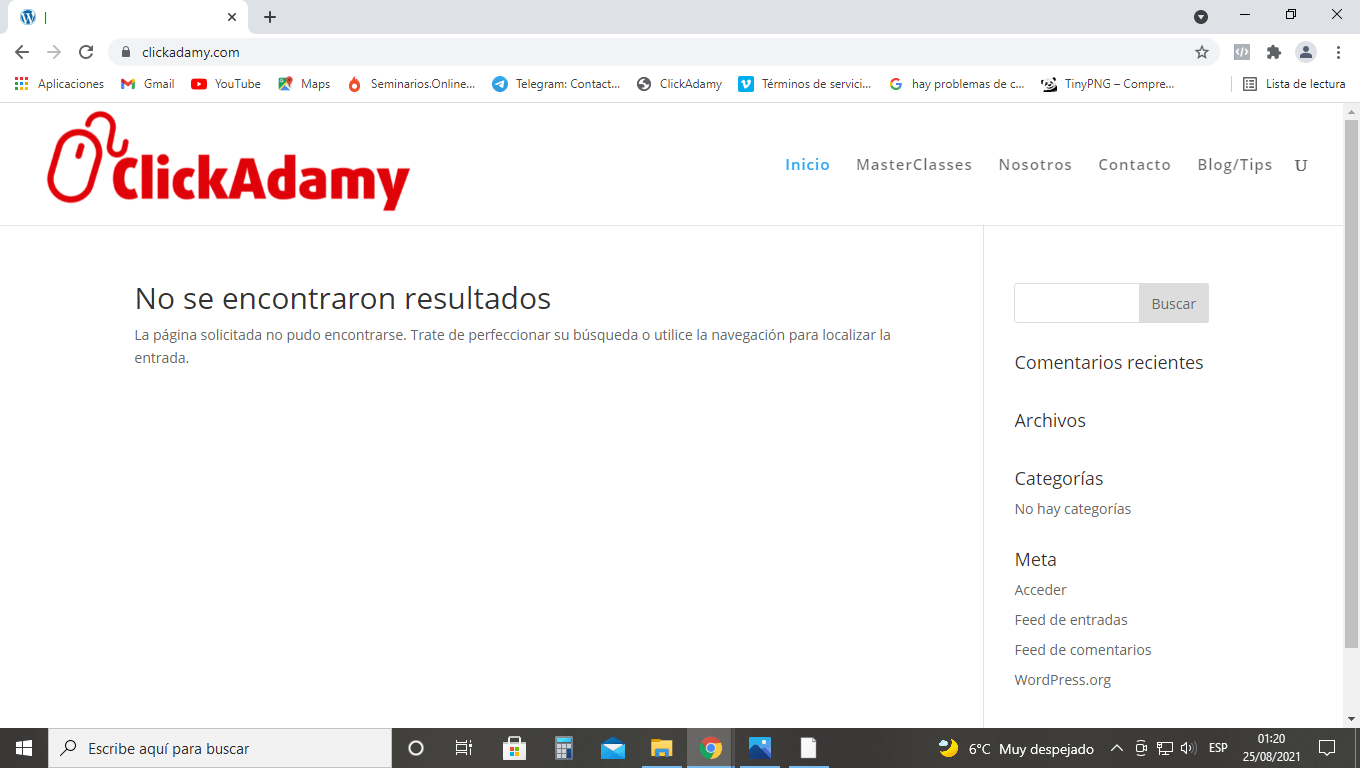Open the MasterClasses menu item
1360x768 pixels.
pos(914,165)
